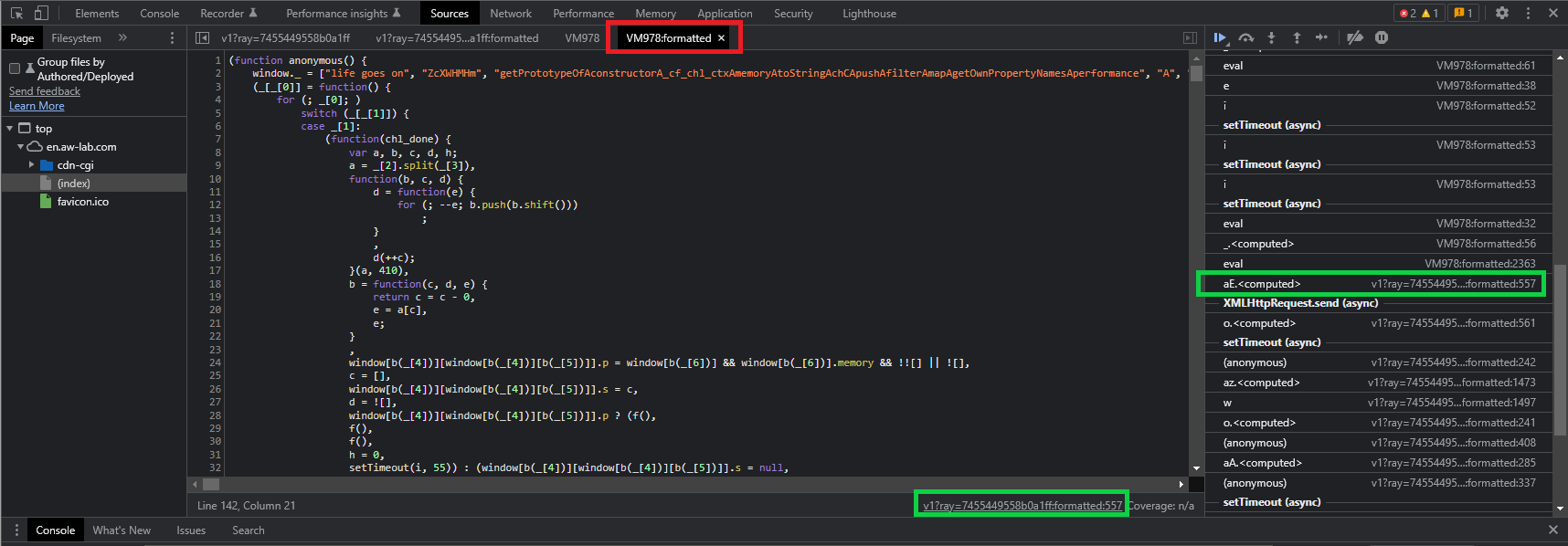Image resolution: width=1568 pixels, height=546 pixels.
Task: Set breakpoint on line number 18
Action: [x=215, y=284]
